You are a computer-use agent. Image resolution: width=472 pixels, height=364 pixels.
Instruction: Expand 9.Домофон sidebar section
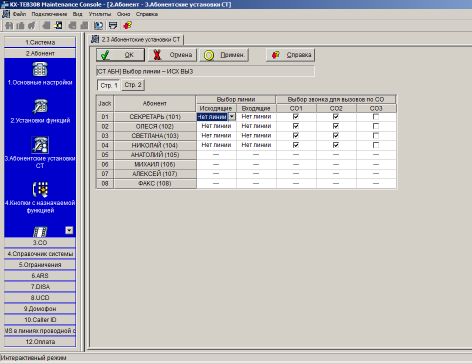point(40,309)
